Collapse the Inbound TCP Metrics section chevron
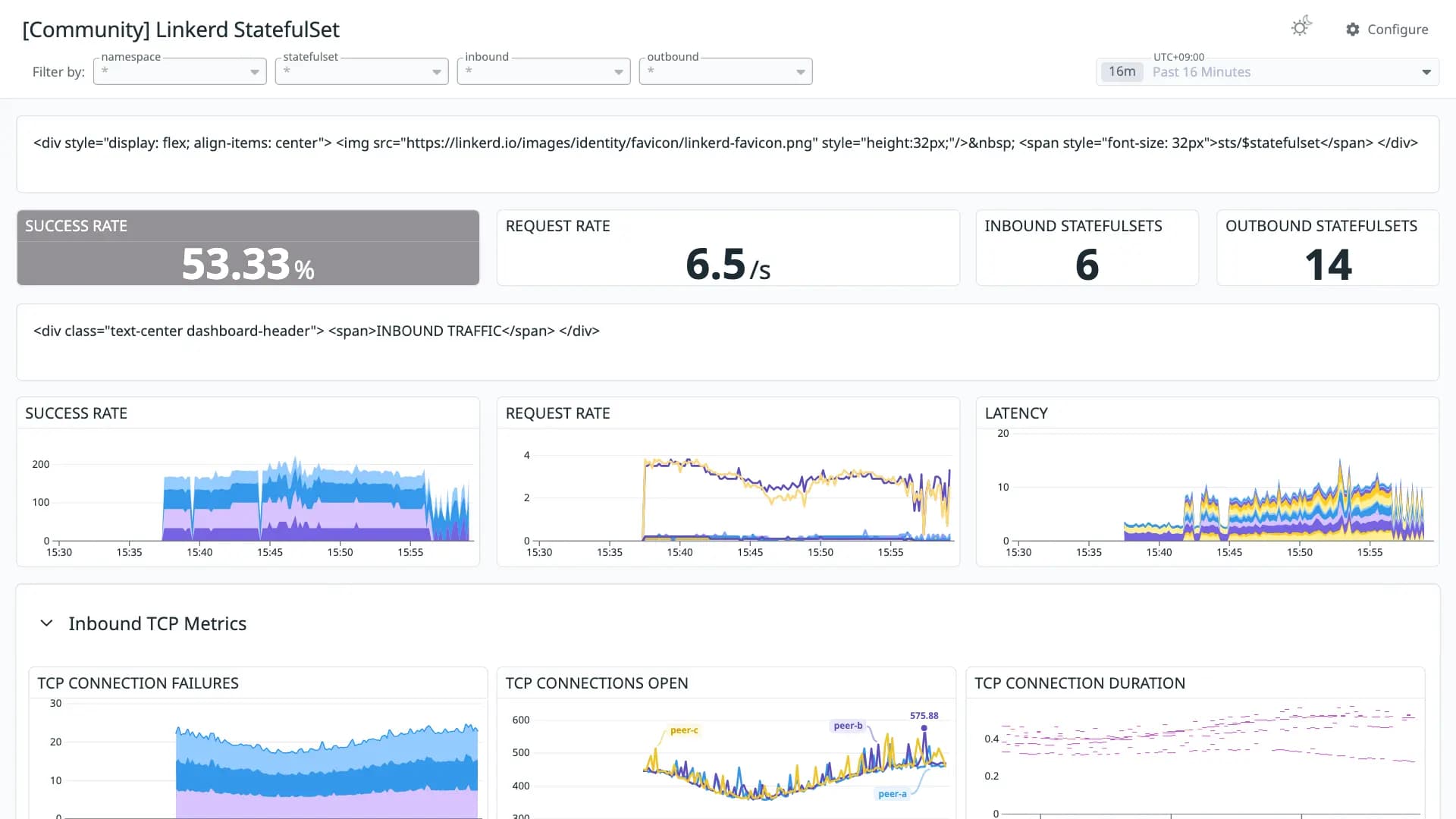This screenshot has height=819, width=1456. [x=46, y=623]
